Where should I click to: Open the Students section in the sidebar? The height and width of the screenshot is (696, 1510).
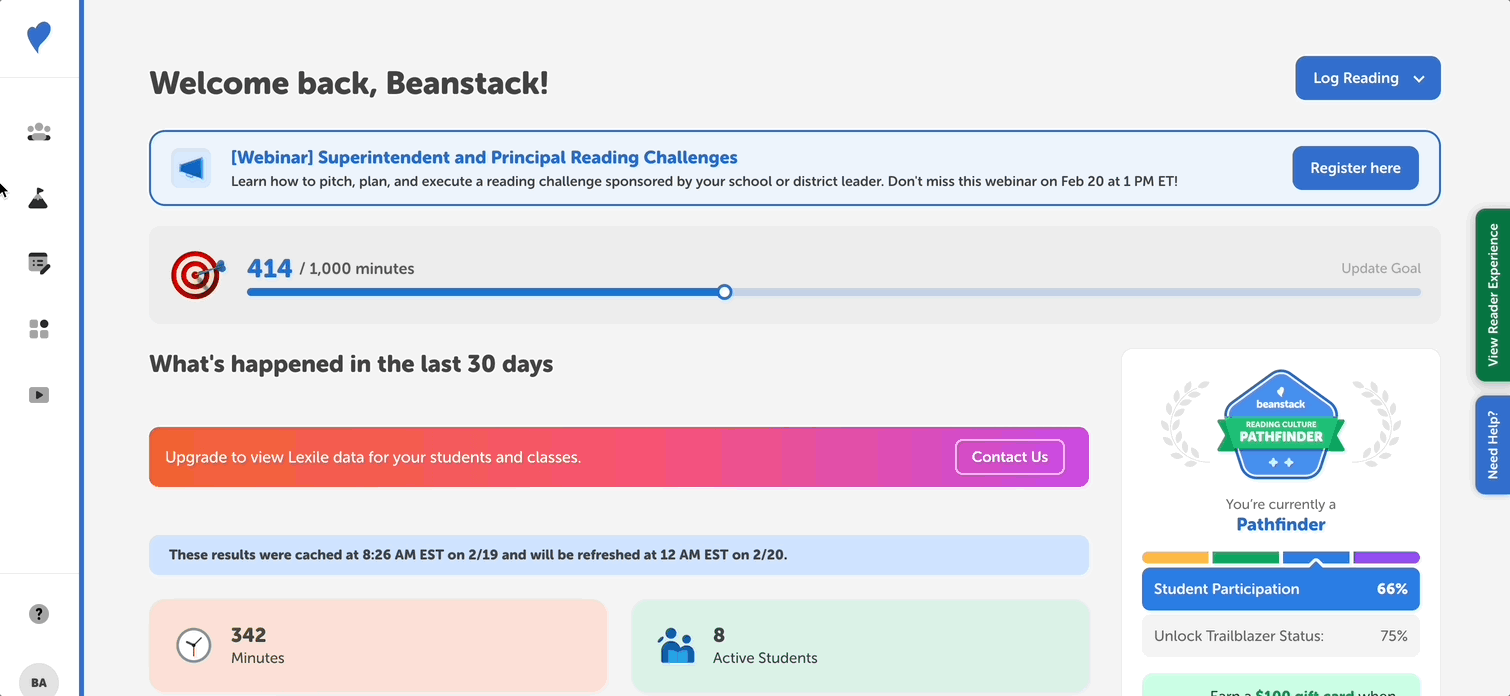click(x=38, y=131)
